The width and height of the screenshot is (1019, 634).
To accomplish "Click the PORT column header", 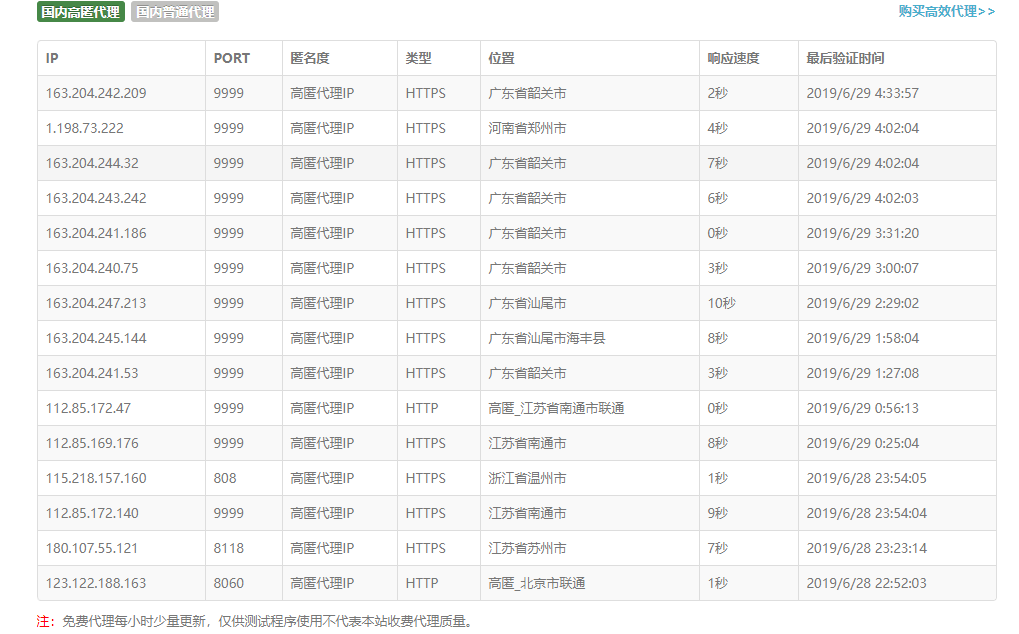I will click(x=231, y=58).
